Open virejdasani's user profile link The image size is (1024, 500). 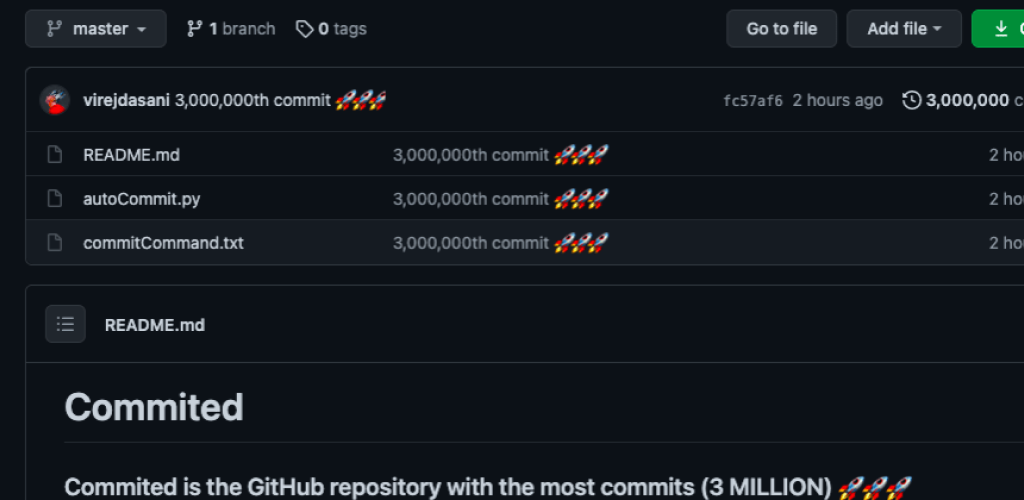tap(127, 100)
